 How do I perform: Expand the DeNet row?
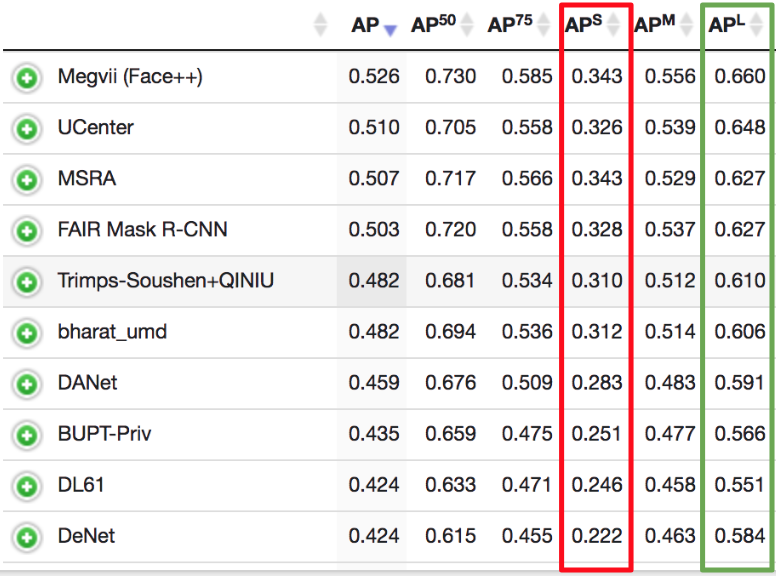tap(27, 538)
